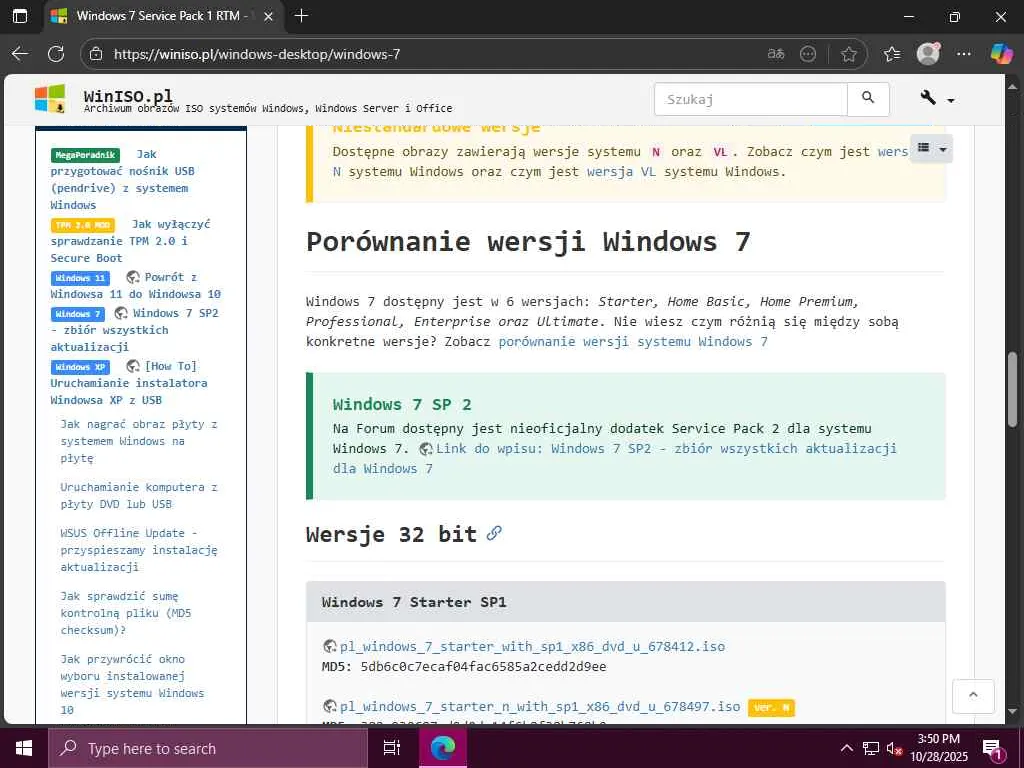Open Powrót z Windowsa 11 do Windowsa 10
1024x768 pixels.
click(136, 285)
